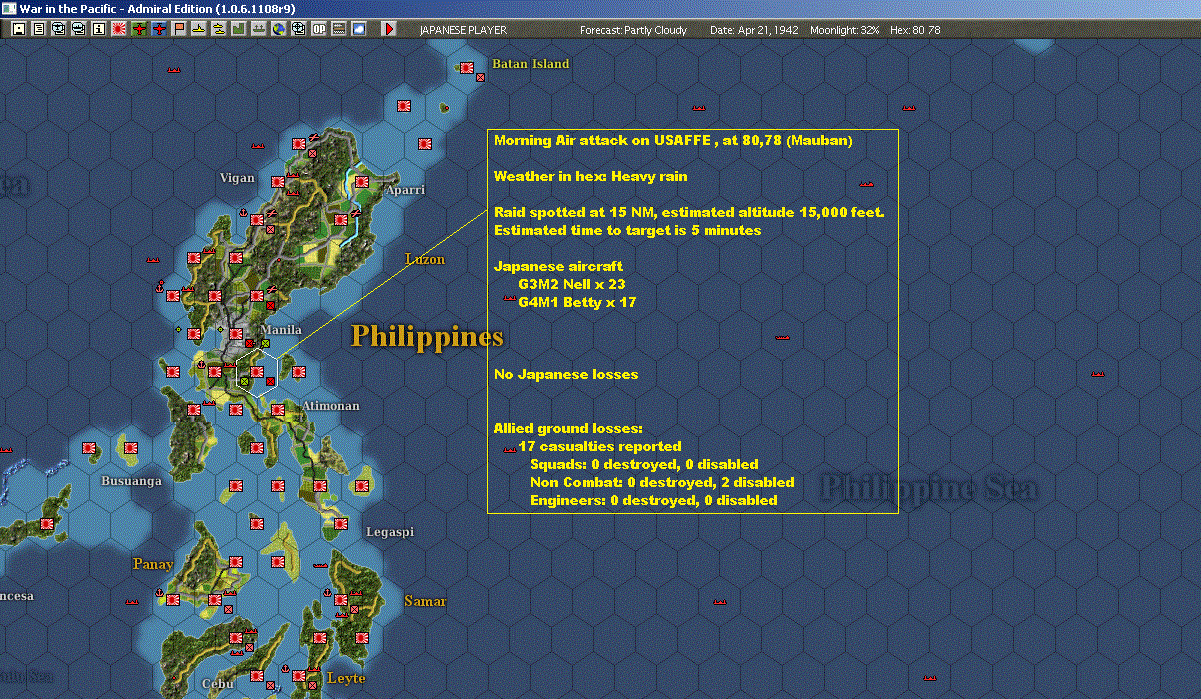Image resolution: width=1201 pixels, height=699 pixels.
Task: Open the OP operations toolbar icon
Action: click(319, 29)
